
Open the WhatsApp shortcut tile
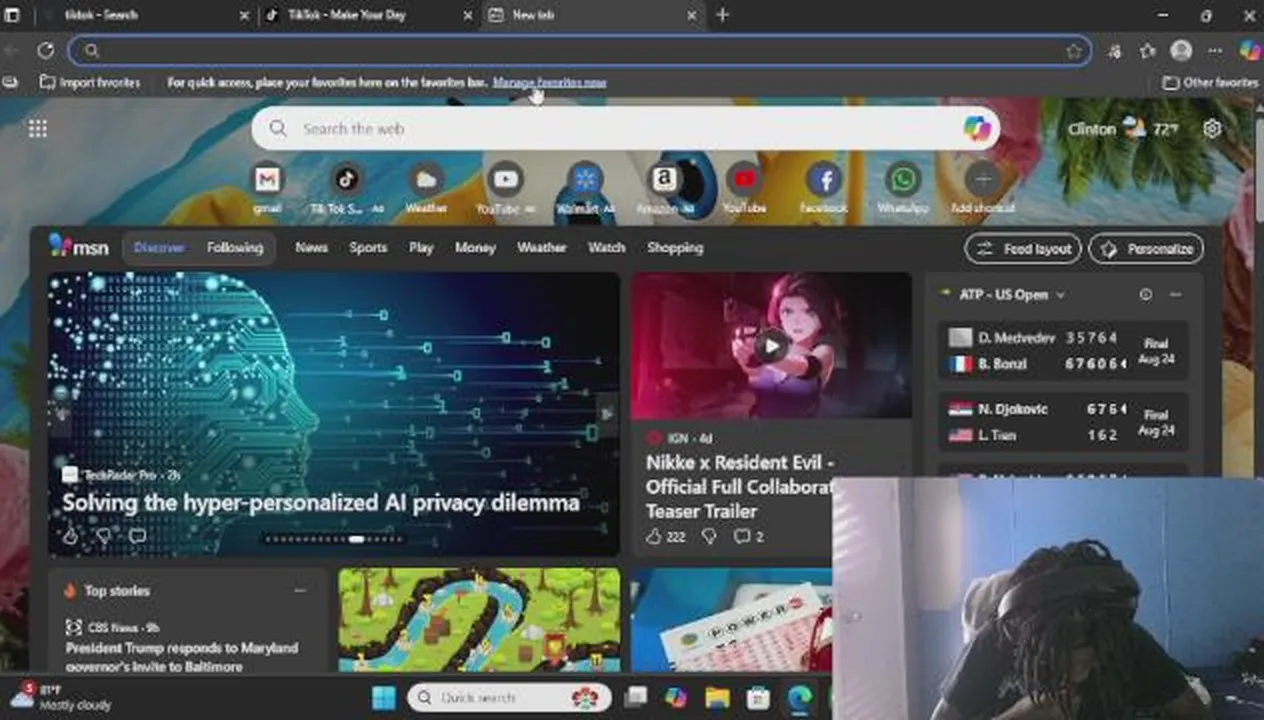903,187
